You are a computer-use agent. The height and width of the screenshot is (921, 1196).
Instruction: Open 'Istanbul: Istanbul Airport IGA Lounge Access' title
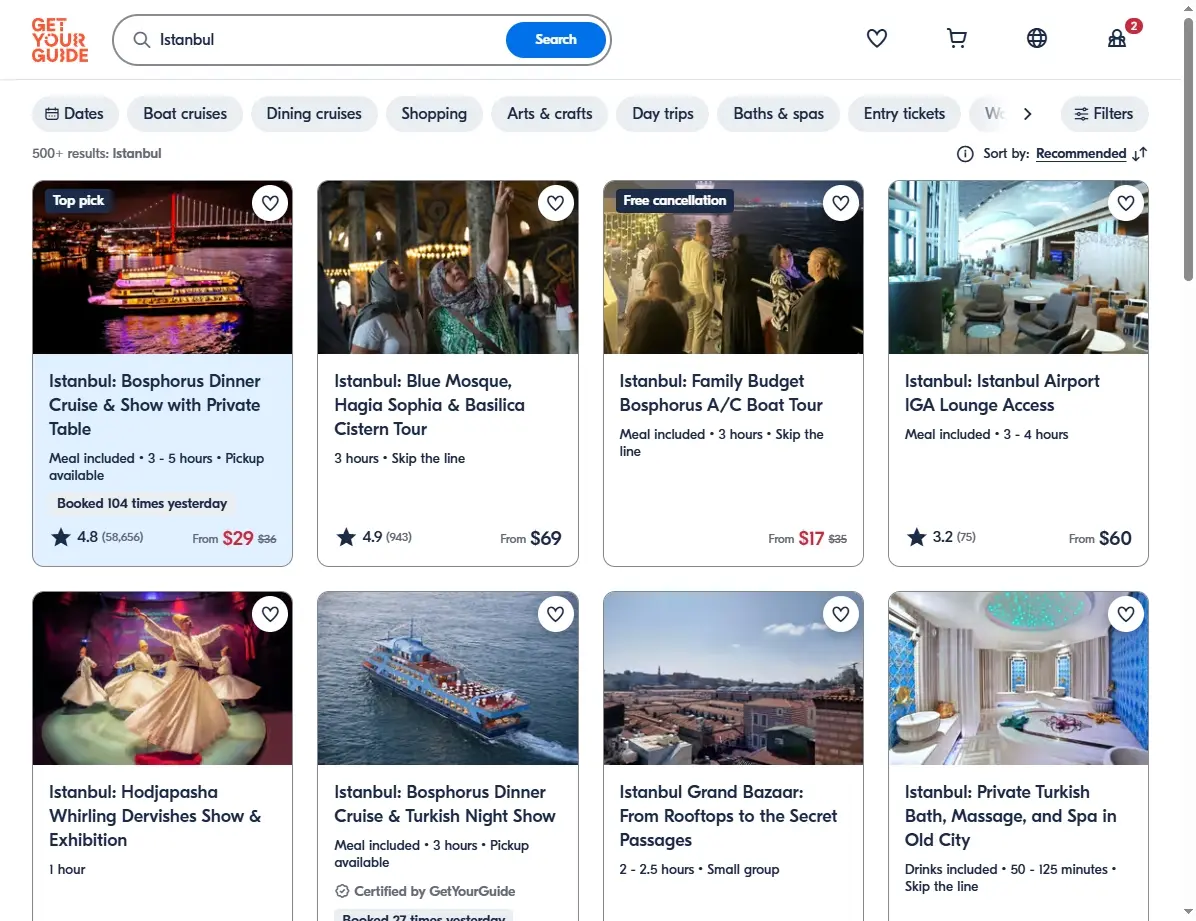tap(1002, 393)
